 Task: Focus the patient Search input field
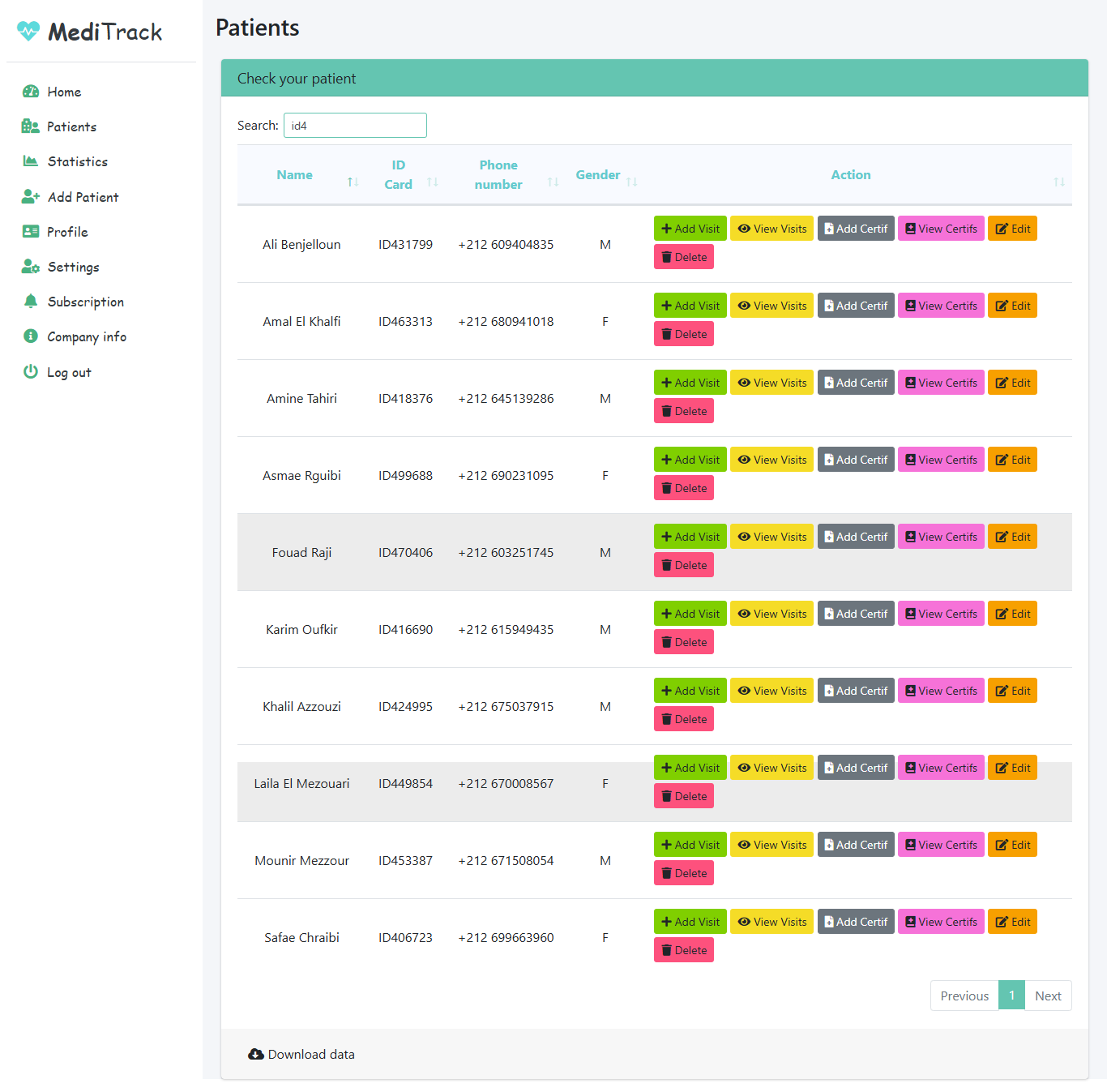(x=355, y=126)
